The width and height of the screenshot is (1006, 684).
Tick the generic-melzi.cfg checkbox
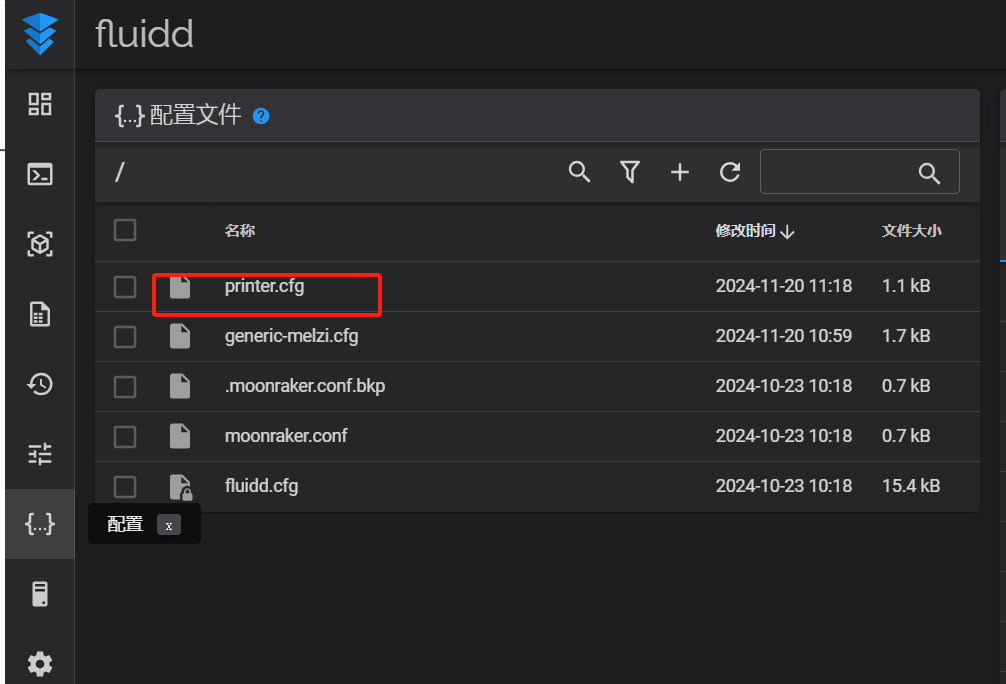(125, 337)
